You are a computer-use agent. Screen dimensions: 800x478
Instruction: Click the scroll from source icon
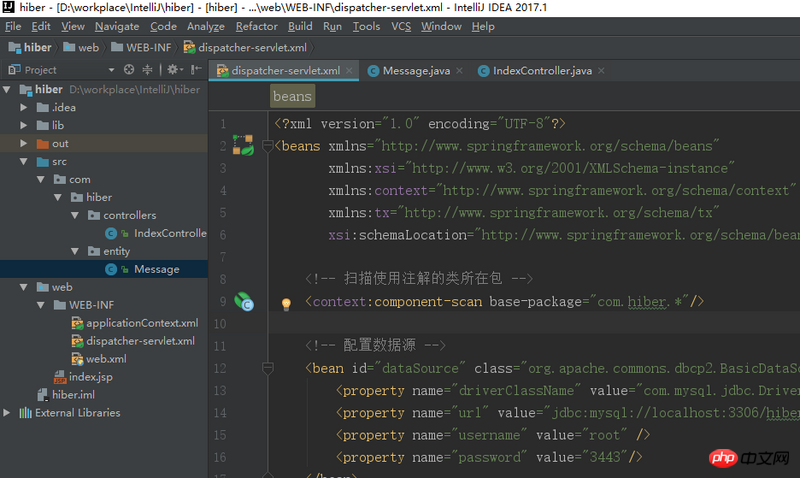click(x=129, y=69)
